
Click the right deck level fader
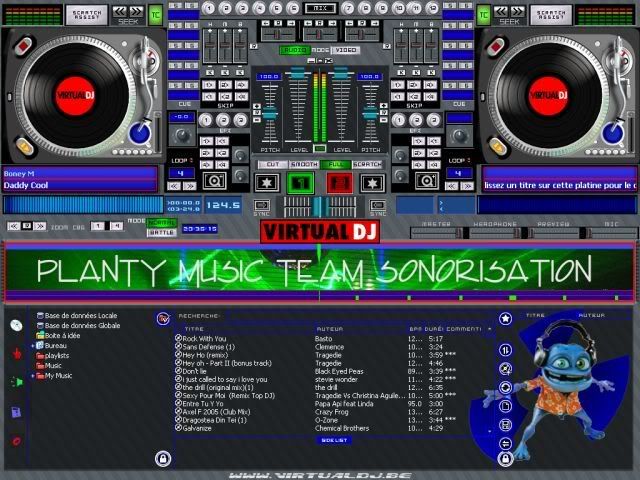pyautogui.click(x=341, y=73)
